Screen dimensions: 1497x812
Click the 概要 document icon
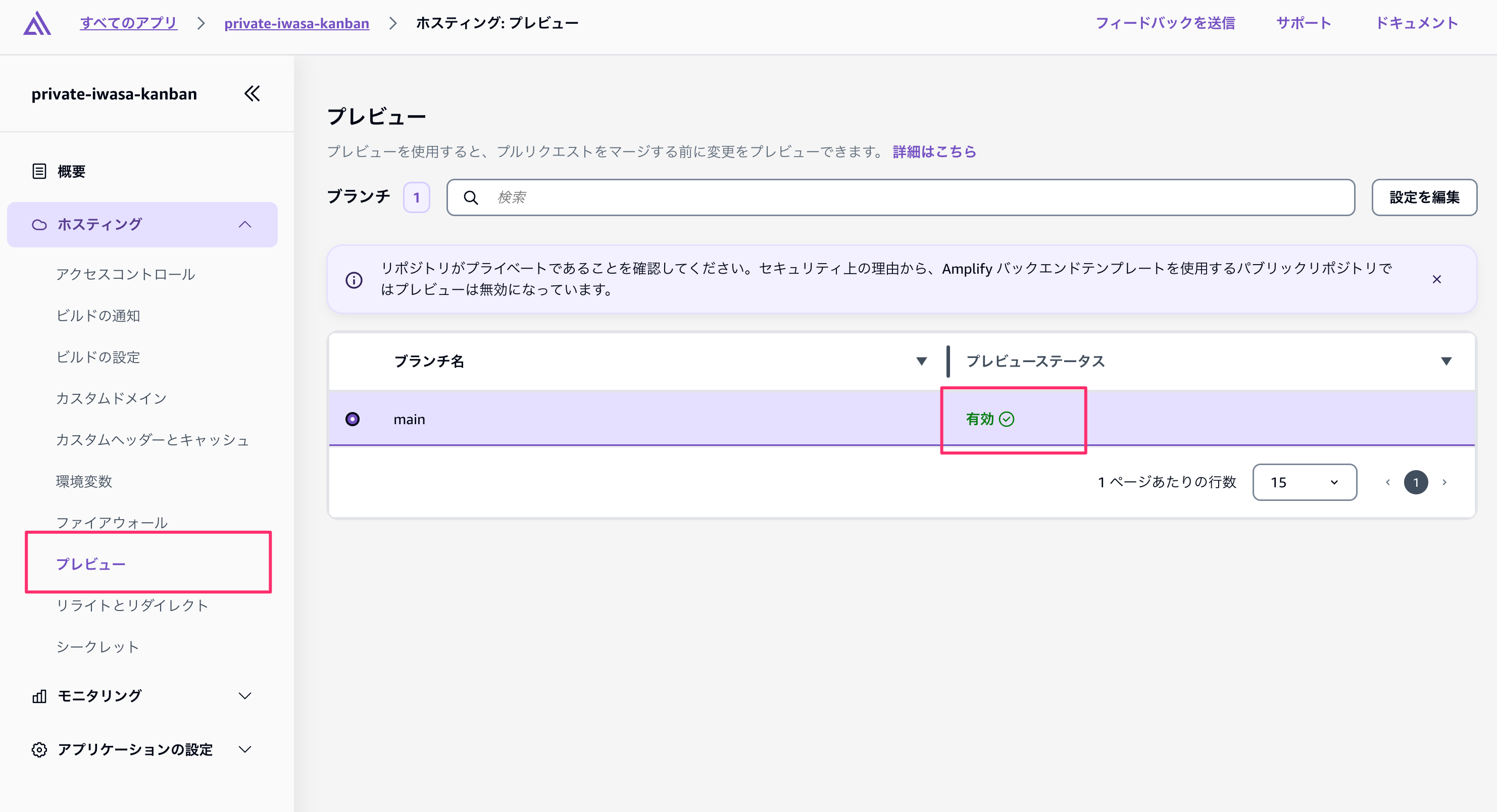pos(39,171)
